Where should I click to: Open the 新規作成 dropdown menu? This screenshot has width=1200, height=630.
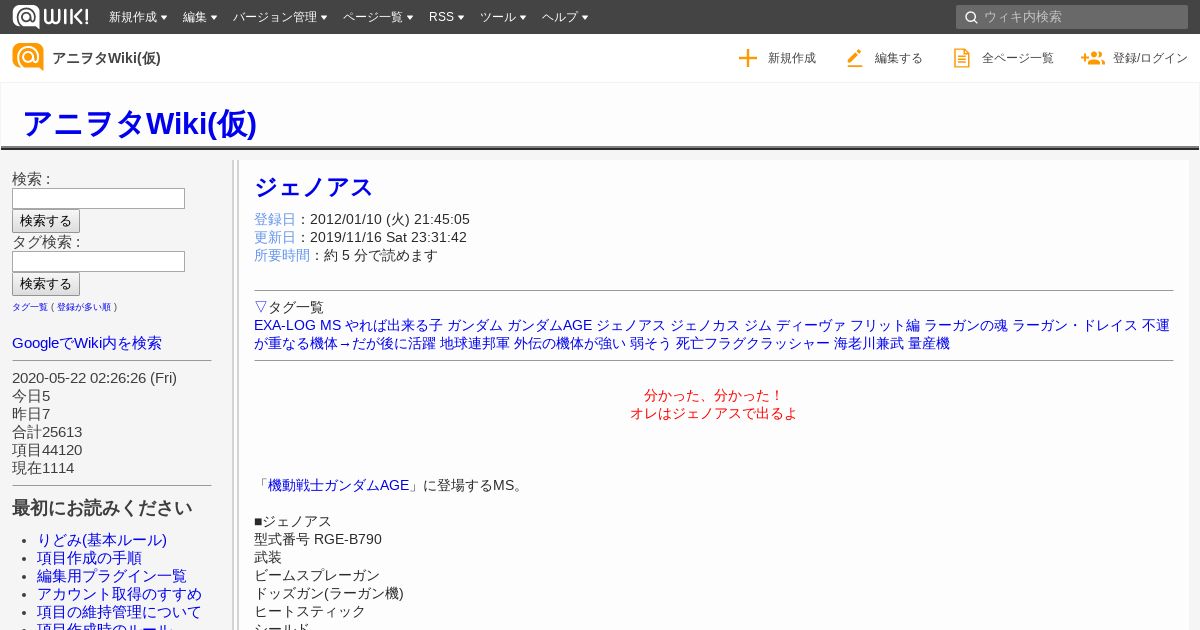(x=138, y=17)
